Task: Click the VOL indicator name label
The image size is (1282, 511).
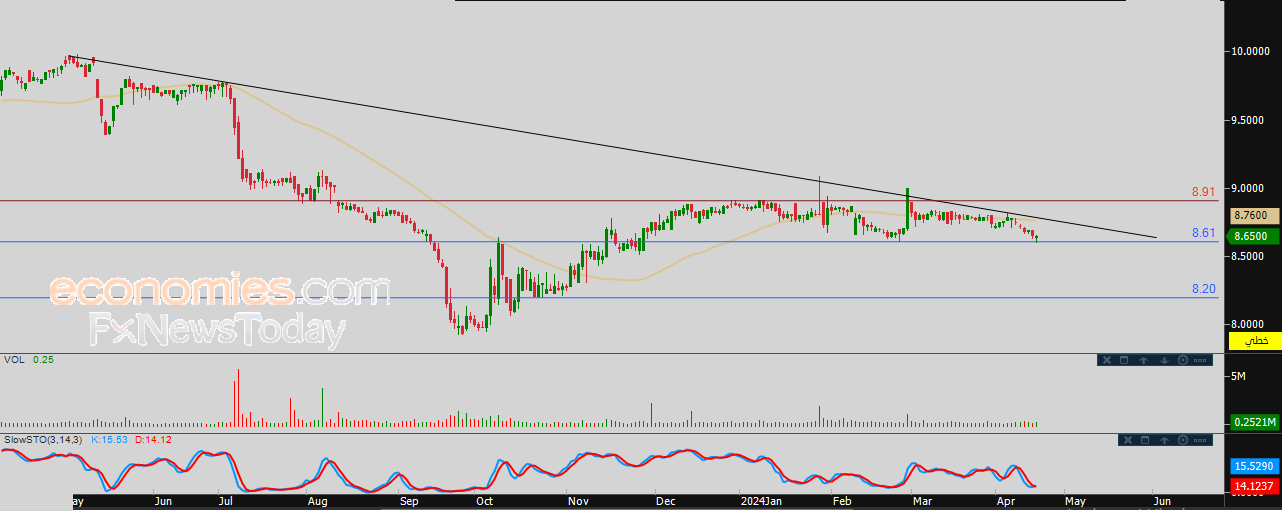Action: [15, 359]
